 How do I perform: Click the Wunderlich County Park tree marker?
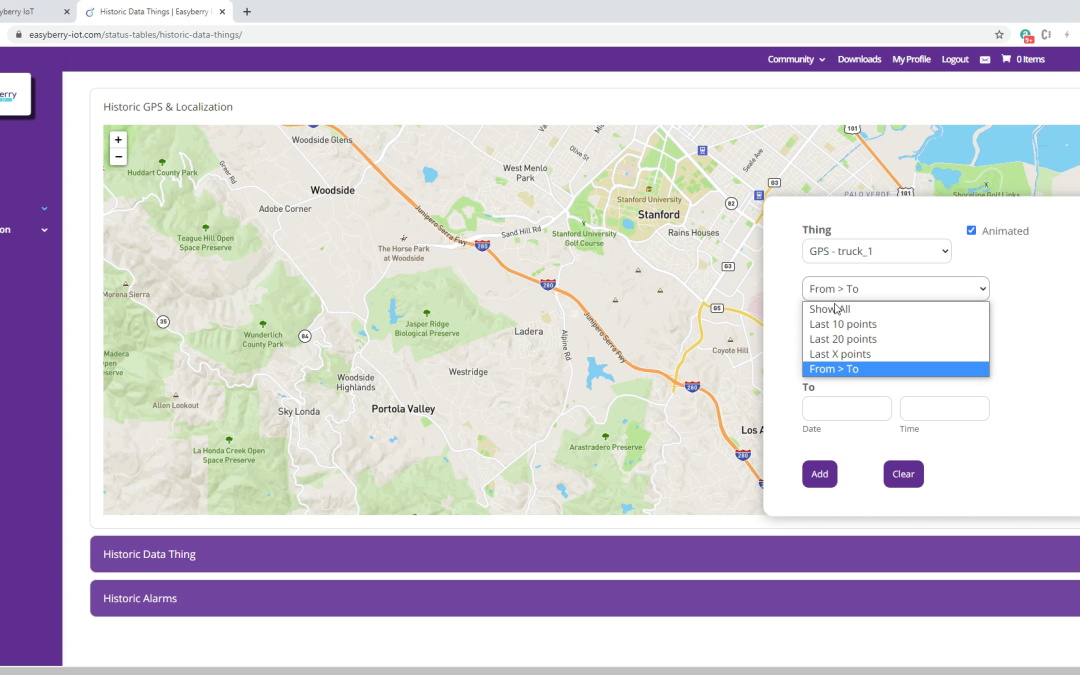tap(262, 324)
